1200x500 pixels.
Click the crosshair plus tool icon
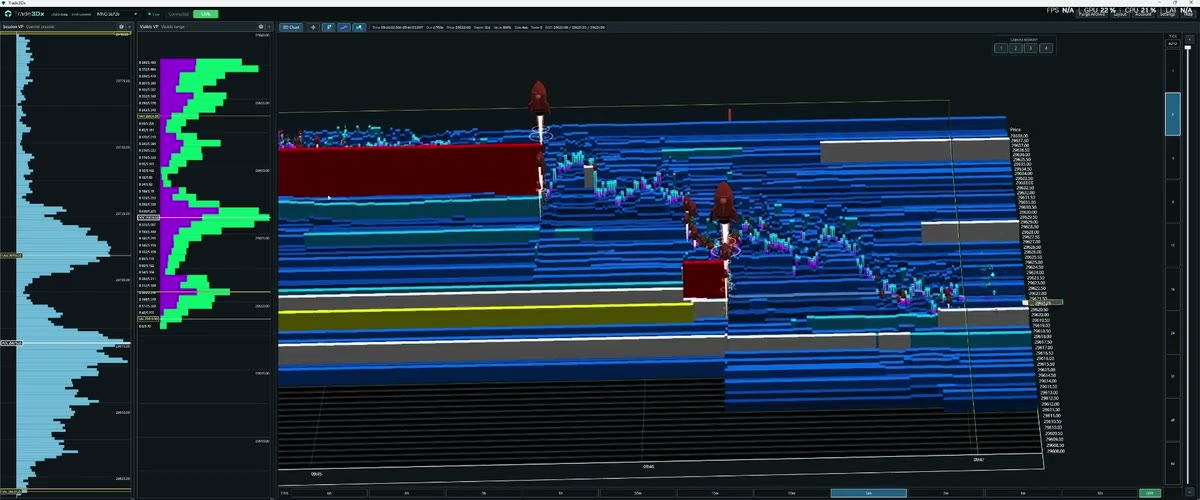click(x=313, y=27)
